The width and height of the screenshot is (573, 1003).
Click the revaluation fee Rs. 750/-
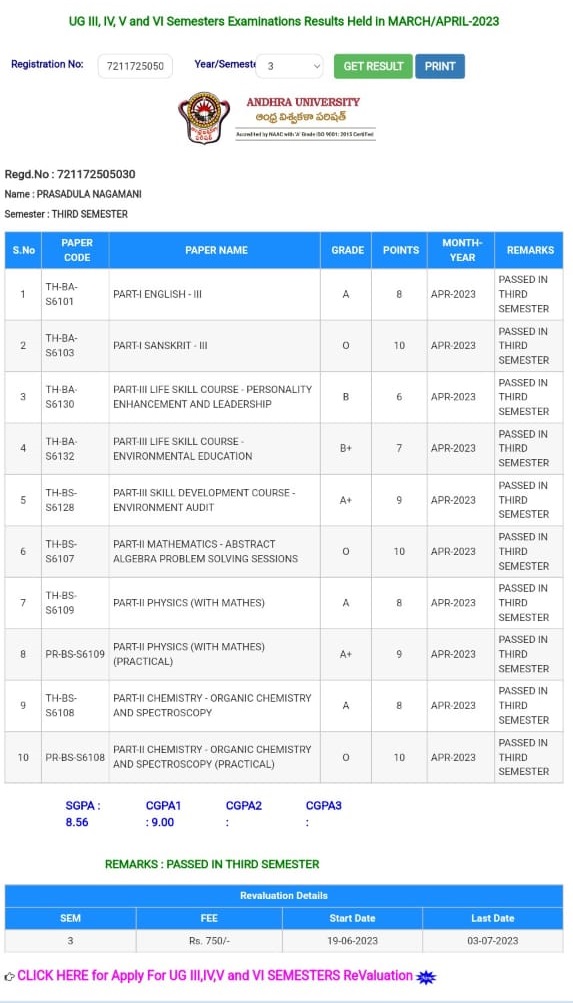[x=209, y=941]
